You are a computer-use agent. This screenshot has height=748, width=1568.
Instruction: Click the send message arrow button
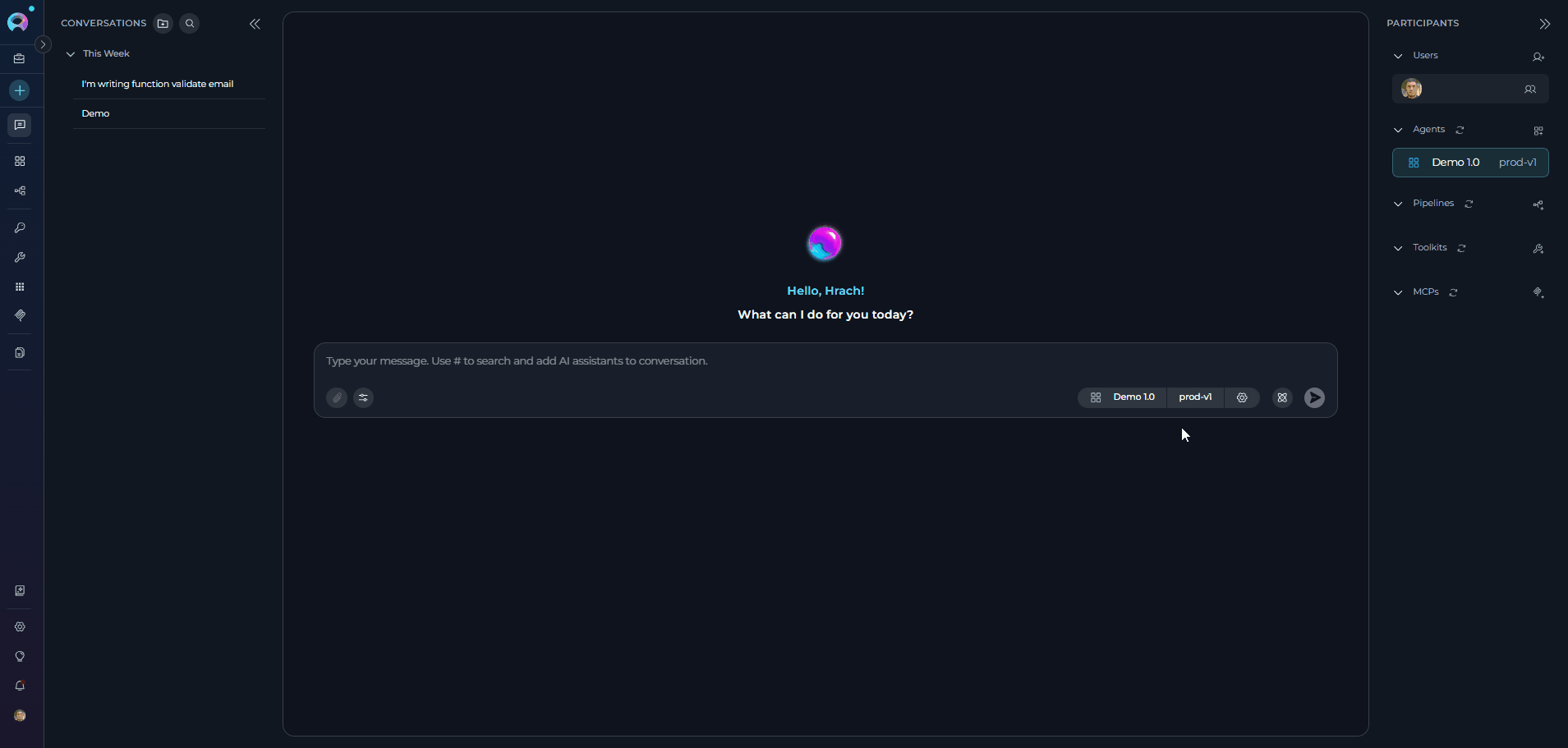1314,397
